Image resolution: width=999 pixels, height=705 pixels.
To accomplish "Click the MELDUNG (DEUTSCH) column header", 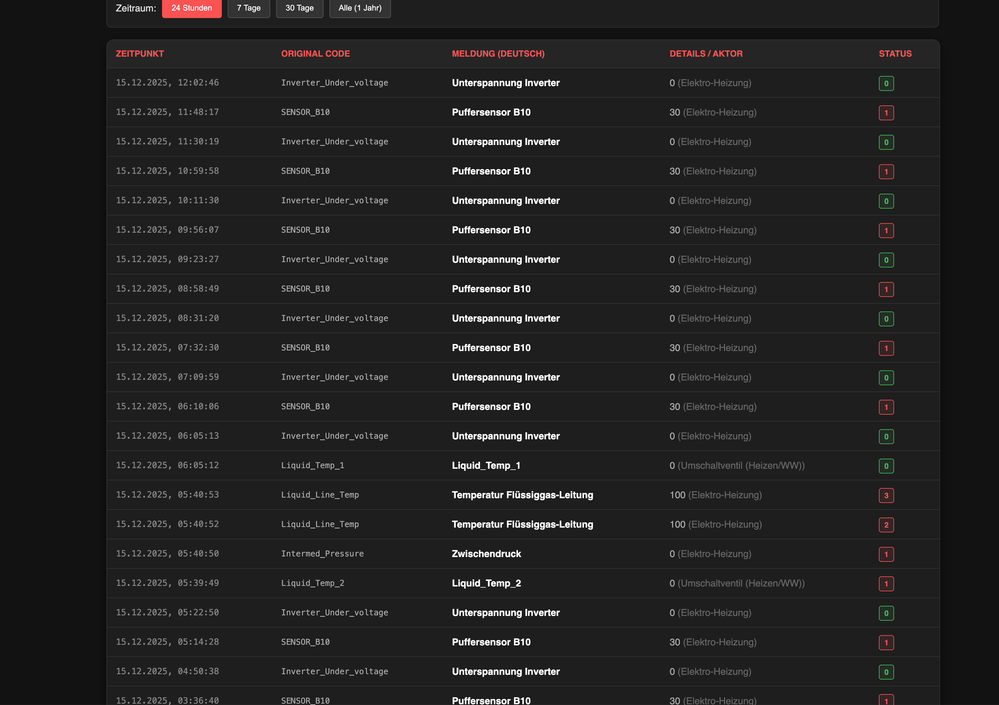I will coord(498,54).
